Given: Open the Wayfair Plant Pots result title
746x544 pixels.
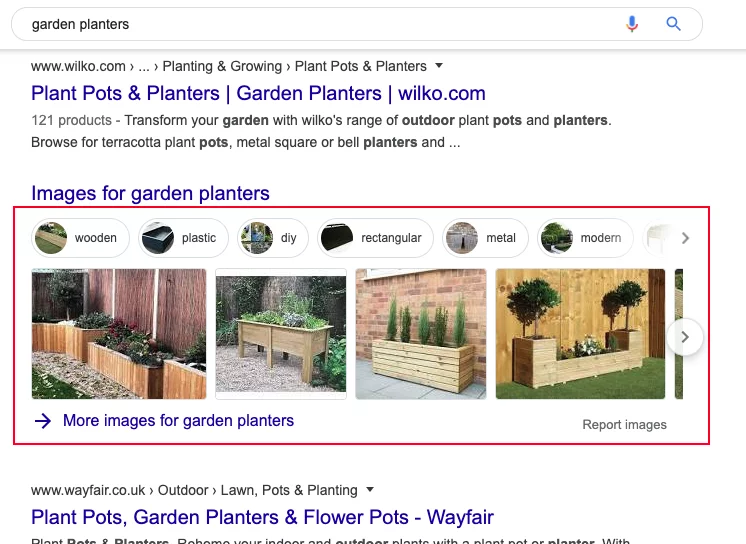Looking at the screenshot, I should (x=263, y=517).
